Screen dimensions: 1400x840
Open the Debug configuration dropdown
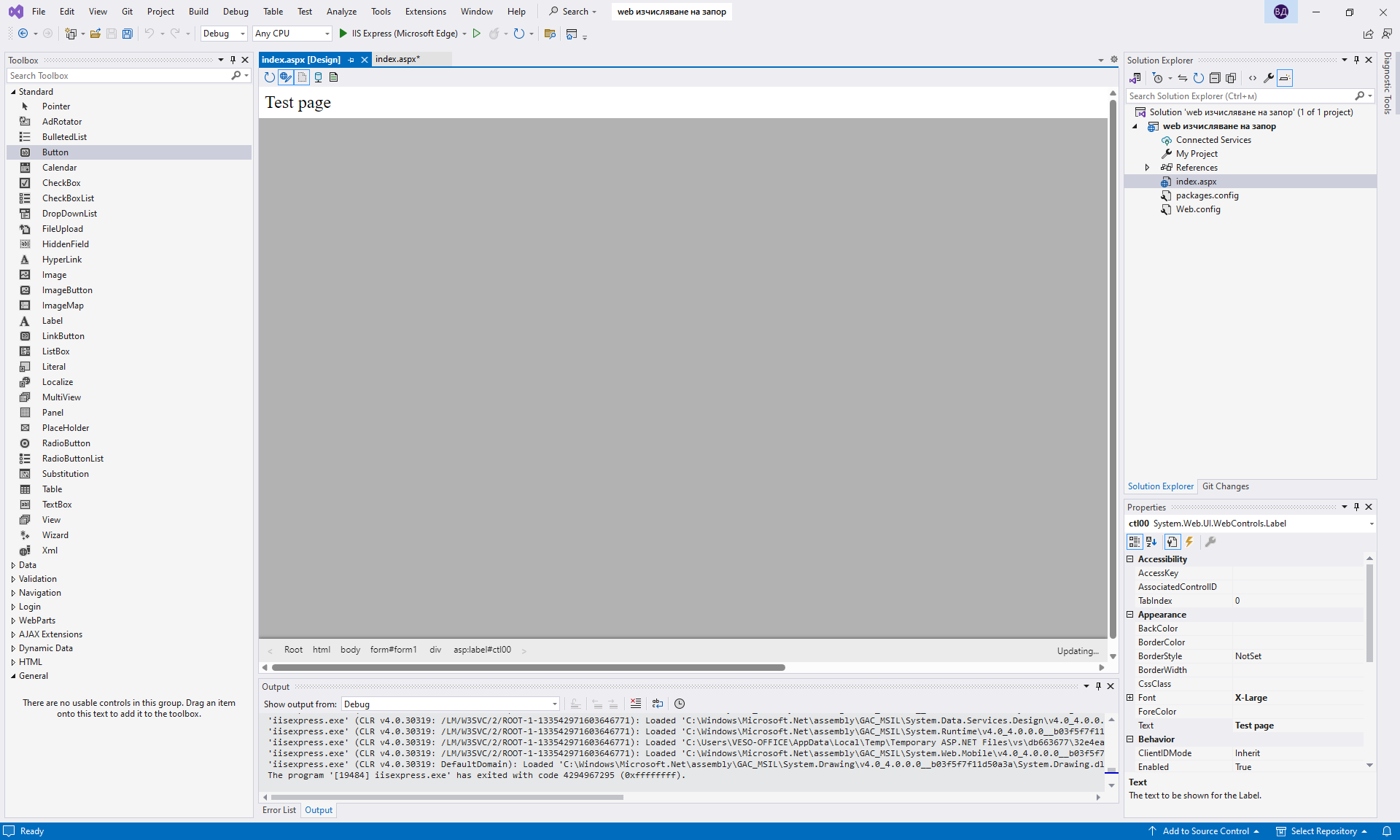224,34
